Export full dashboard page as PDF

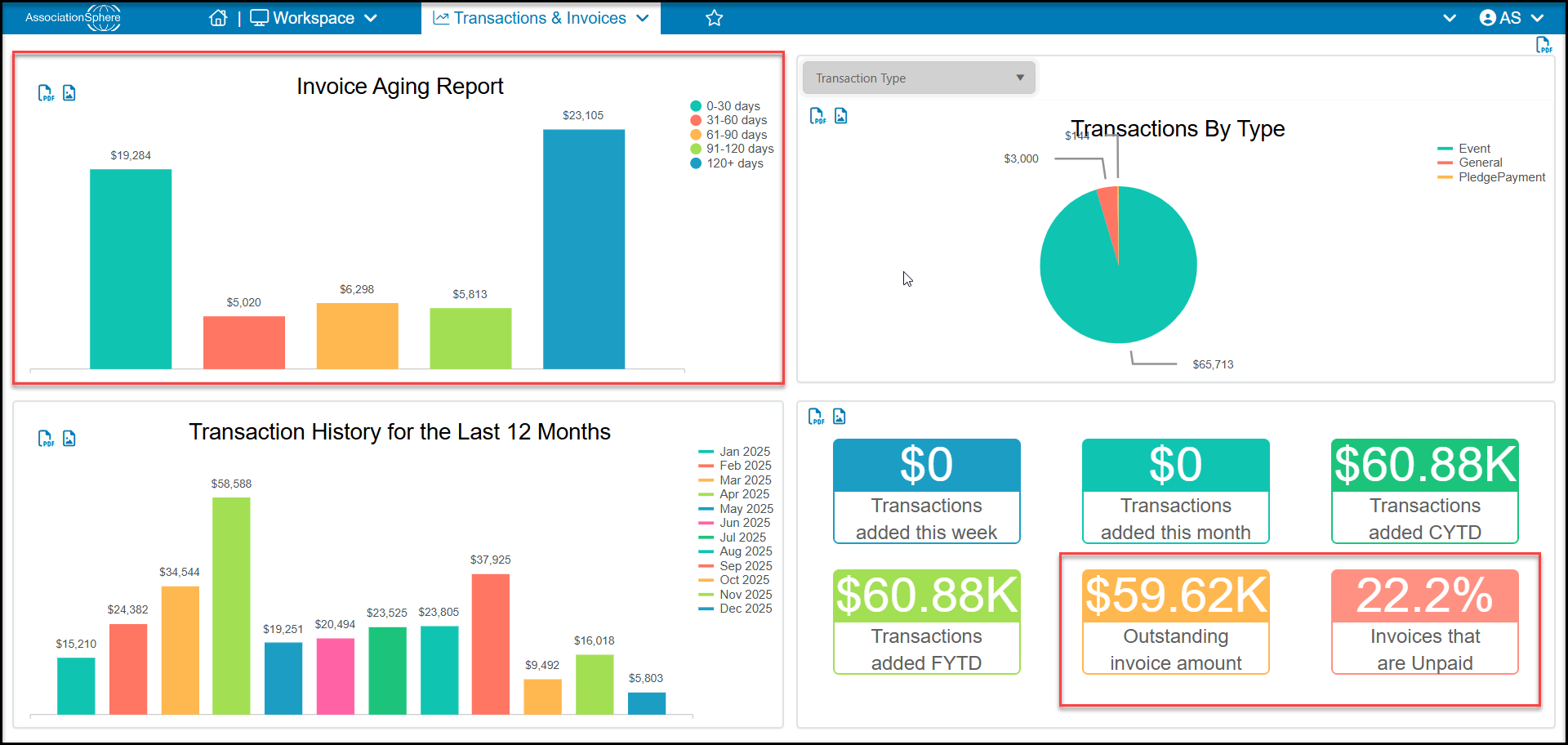click(x=1543, y=45)
